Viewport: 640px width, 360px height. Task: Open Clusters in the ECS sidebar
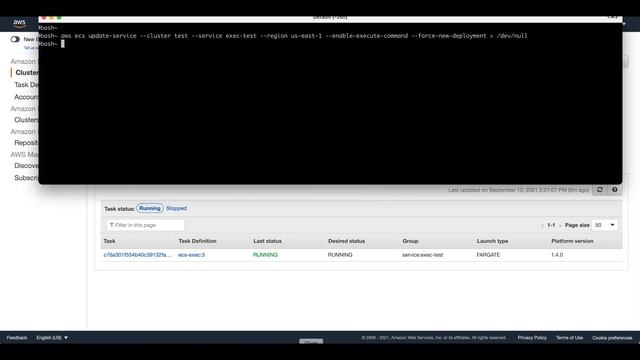coord(27,73)
